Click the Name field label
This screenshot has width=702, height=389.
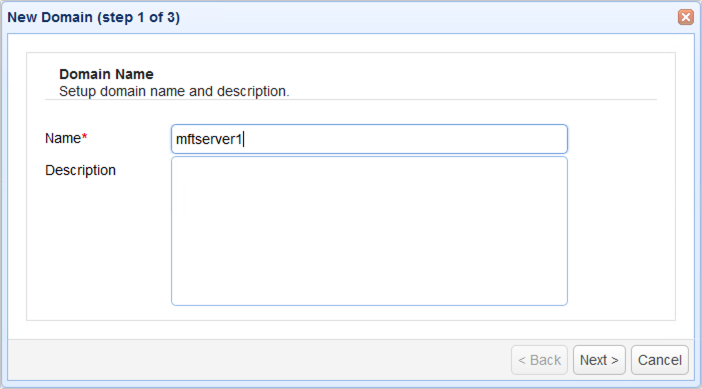[63, 138]
